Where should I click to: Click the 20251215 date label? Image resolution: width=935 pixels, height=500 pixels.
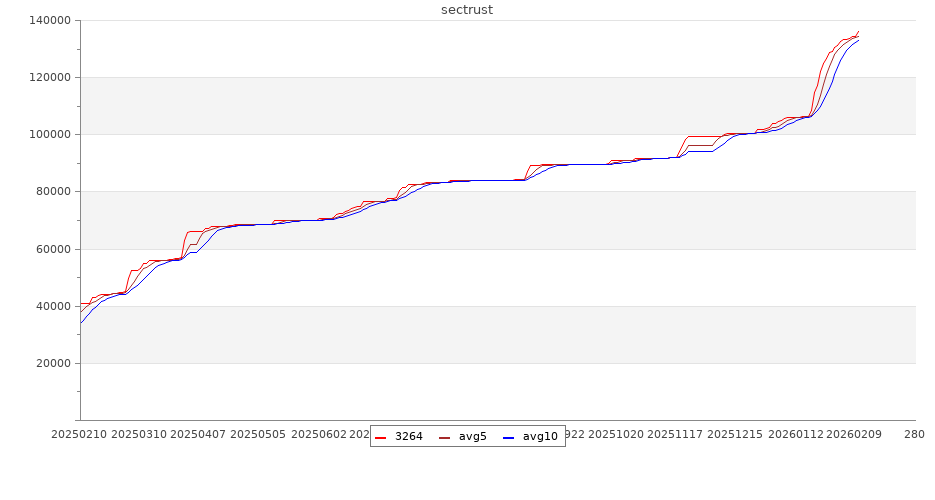coord(736,435)
